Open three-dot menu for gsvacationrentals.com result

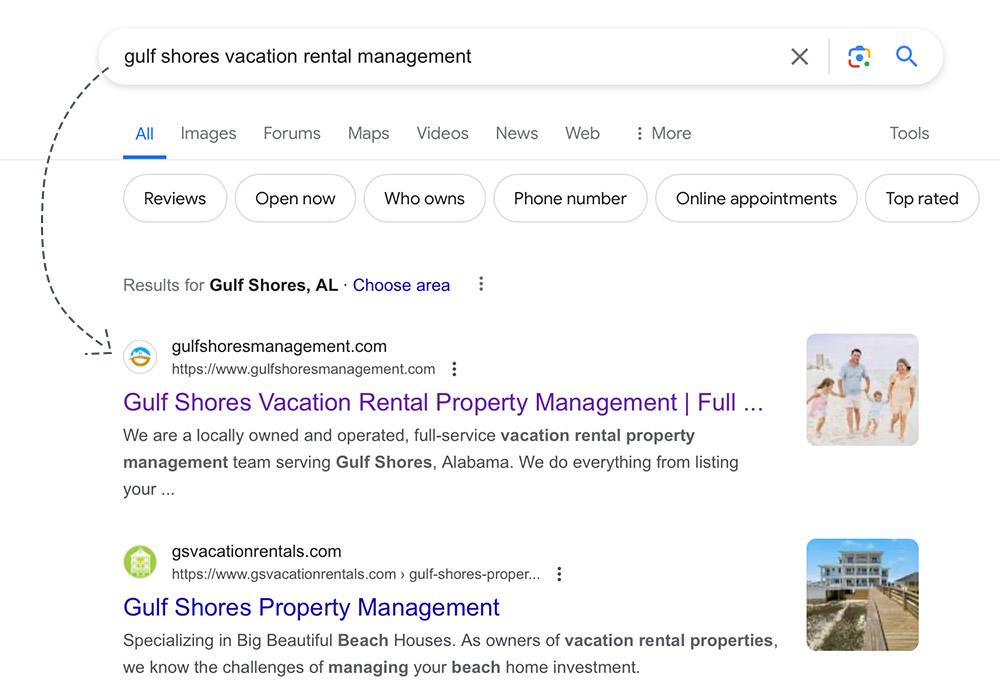point(559,574)
